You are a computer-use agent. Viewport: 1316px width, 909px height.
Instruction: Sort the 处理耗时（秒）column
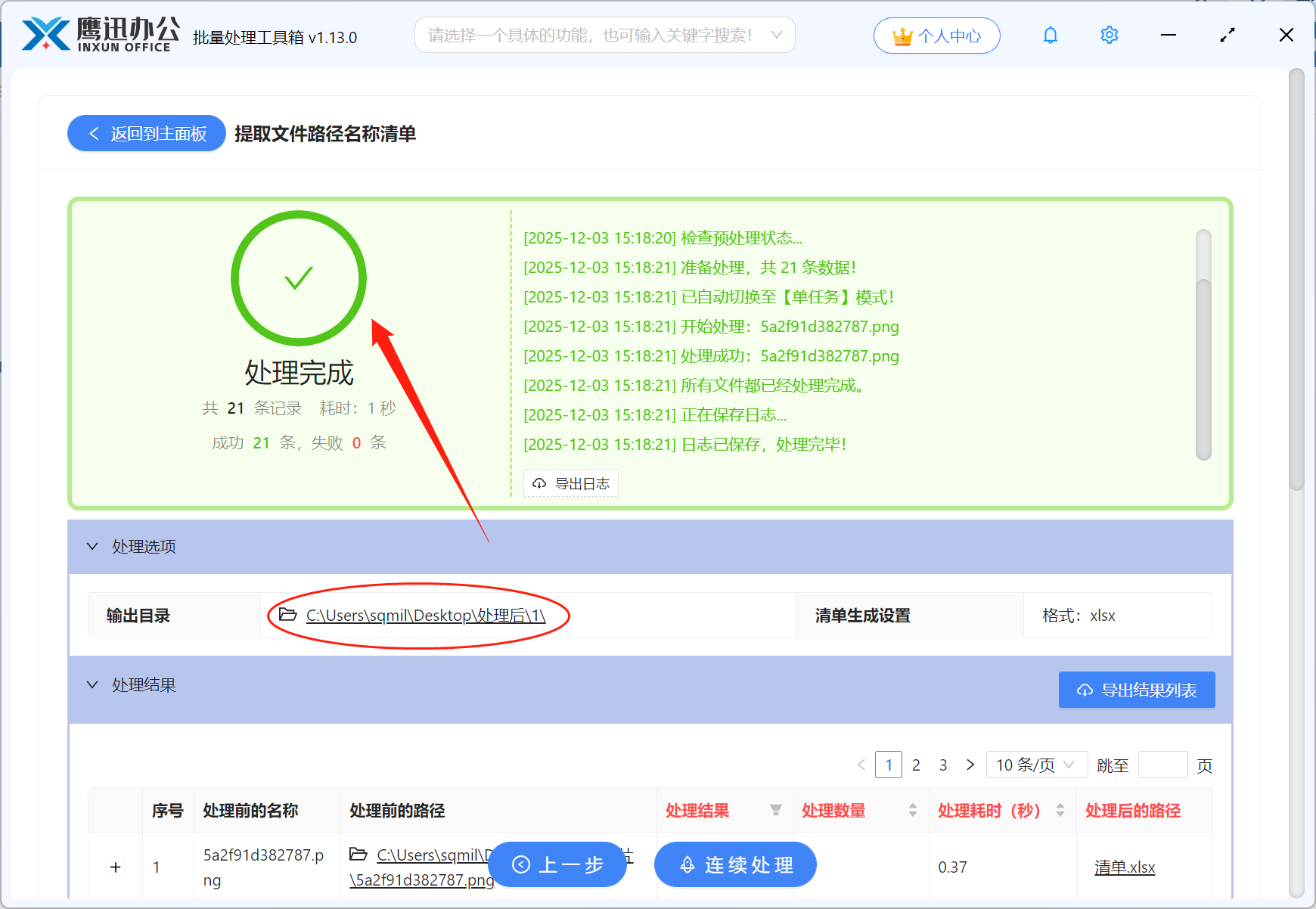click(x=1061, y=810)
